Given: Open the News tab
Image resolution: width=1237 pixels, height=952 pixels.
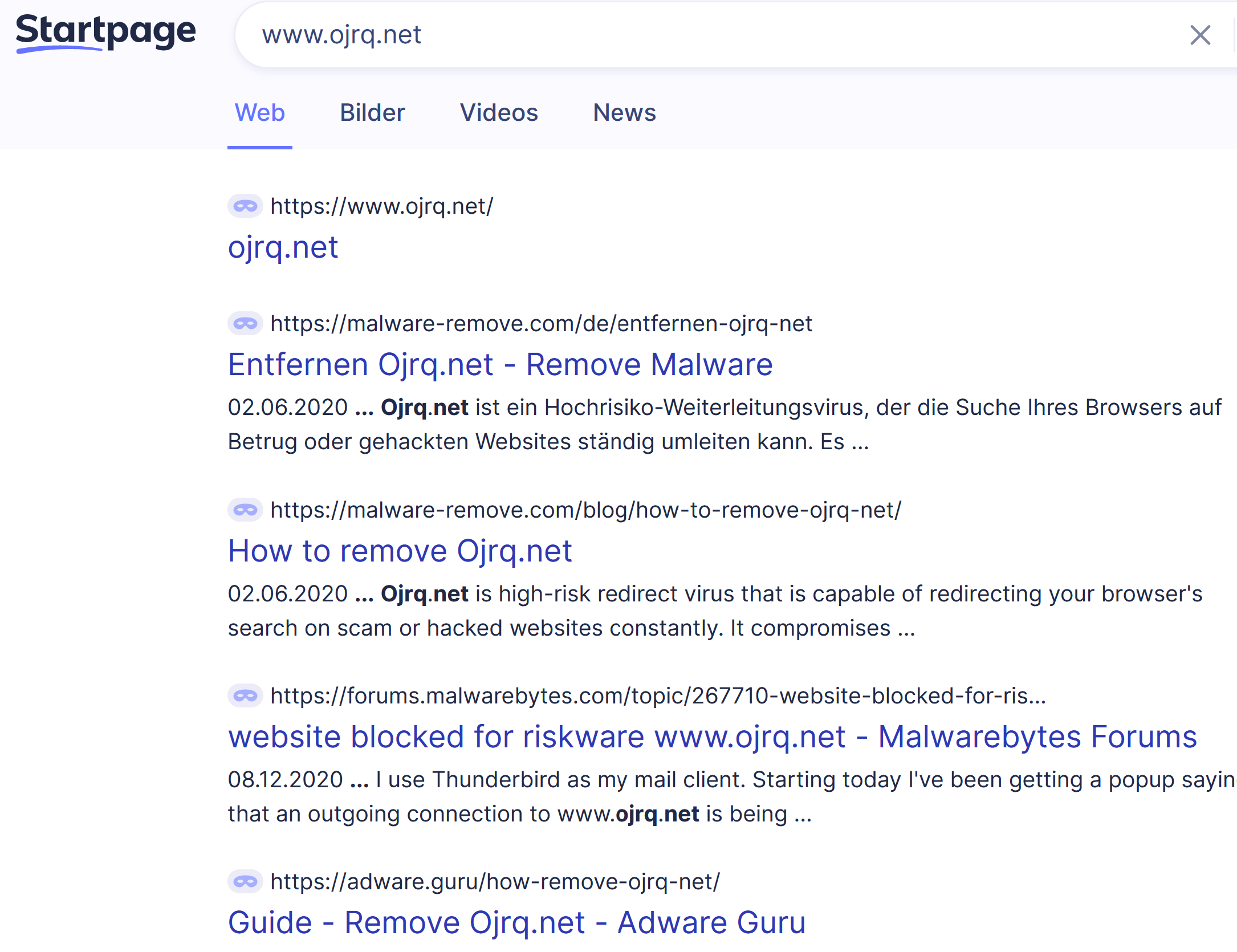Looking at the screenshot, I should click(x=624, y=113).
